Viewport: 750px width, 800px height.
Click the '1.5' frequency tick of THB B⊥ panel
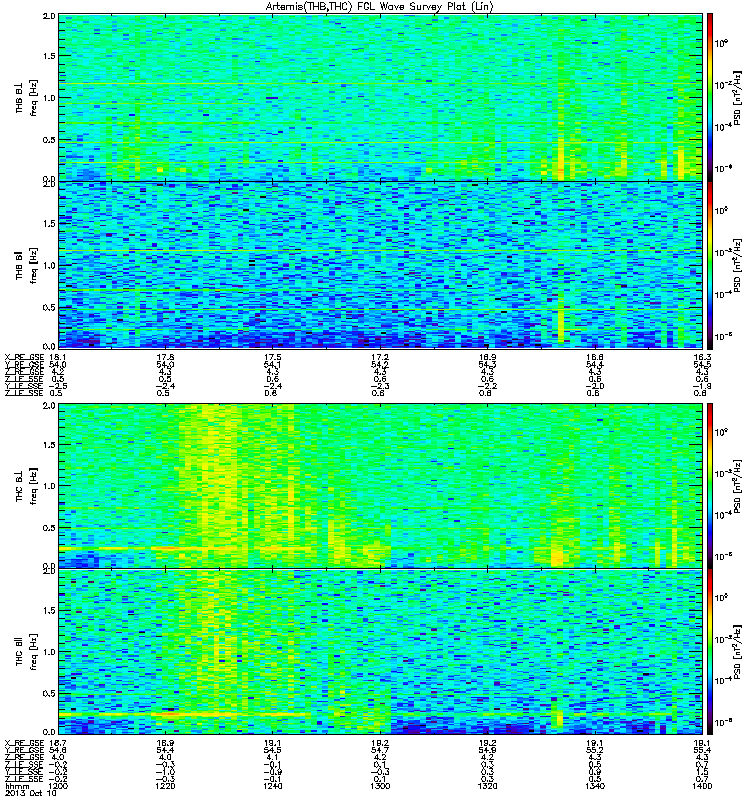point(49,56)
